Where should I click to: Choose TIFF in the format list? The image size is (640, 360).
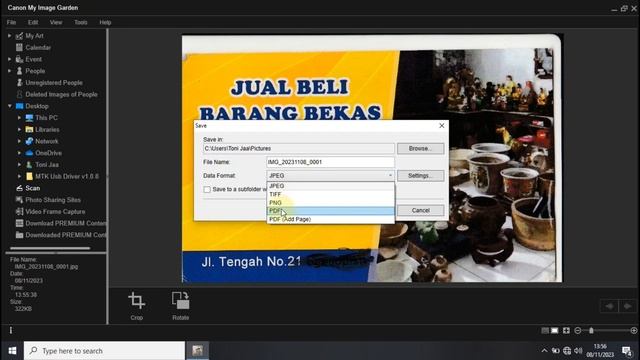[x=330, y=194]
